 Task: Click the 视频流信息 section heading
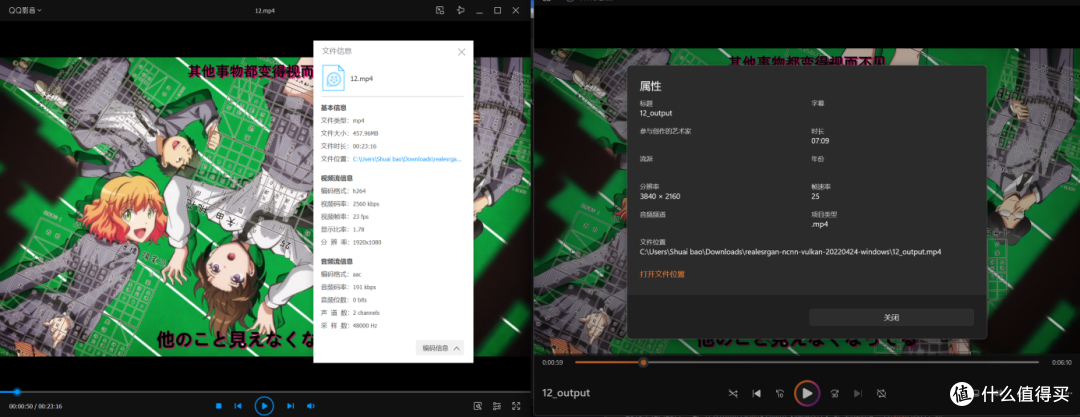click(337, 178)
